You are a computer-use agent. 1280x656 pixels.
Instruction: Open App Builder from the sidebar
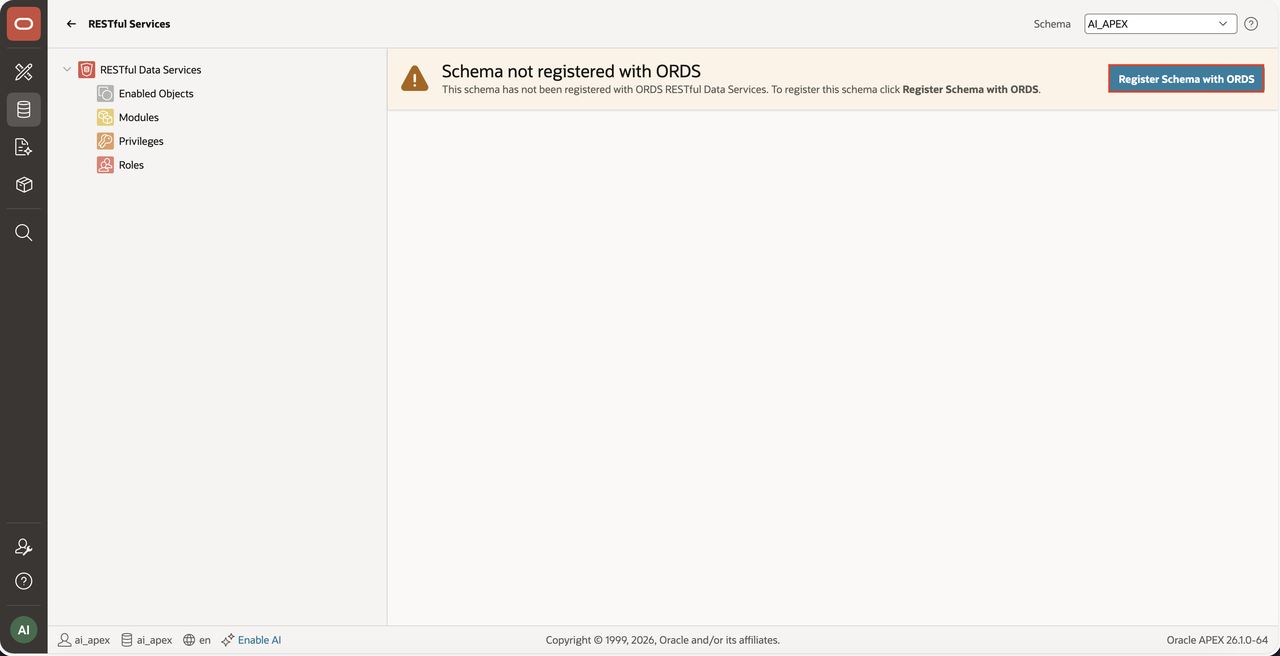tap(24, 72)
